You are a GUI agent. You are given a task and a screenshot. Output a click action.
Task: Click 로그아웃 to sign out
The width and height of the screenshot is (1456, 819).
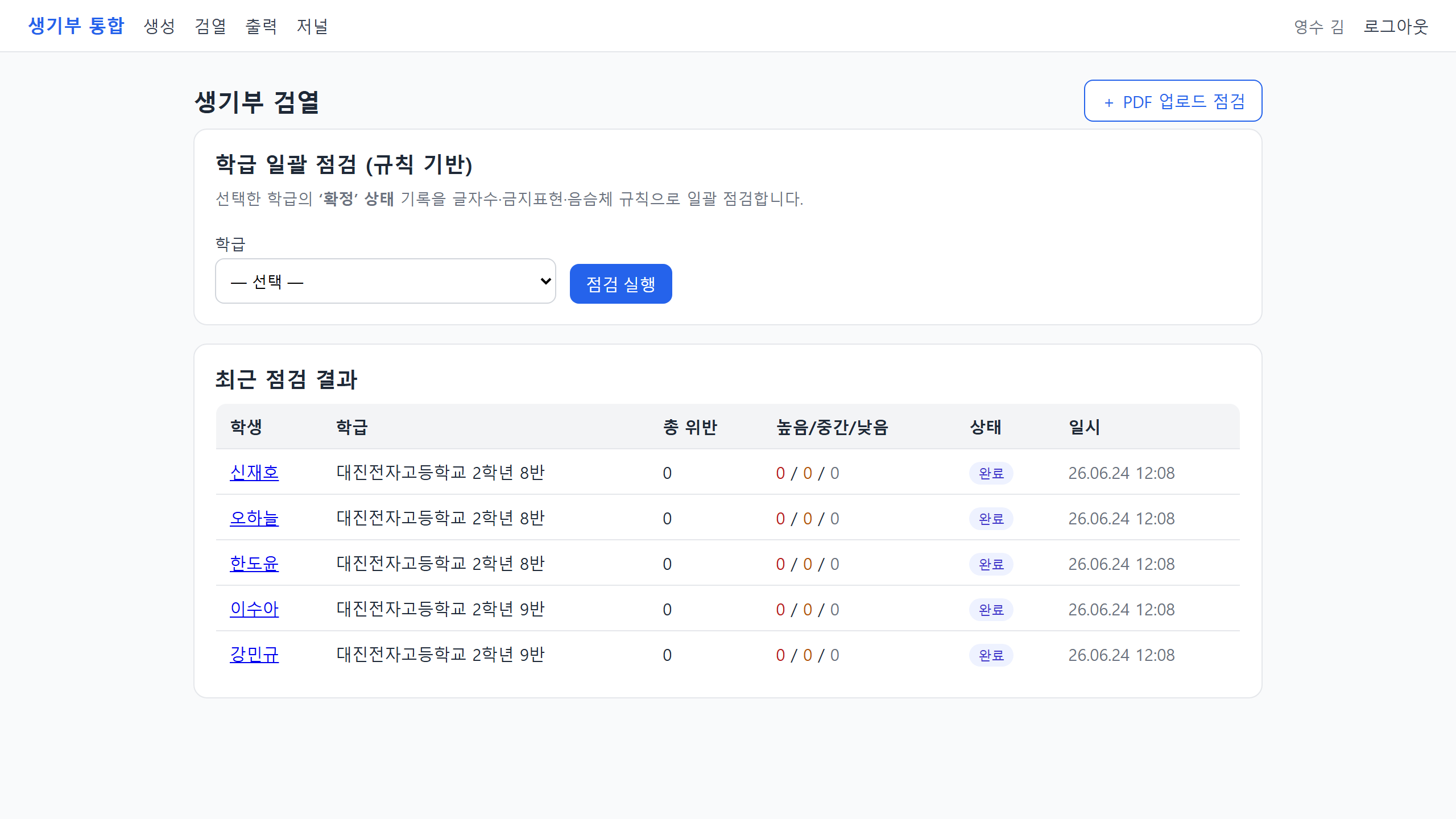1396,26
